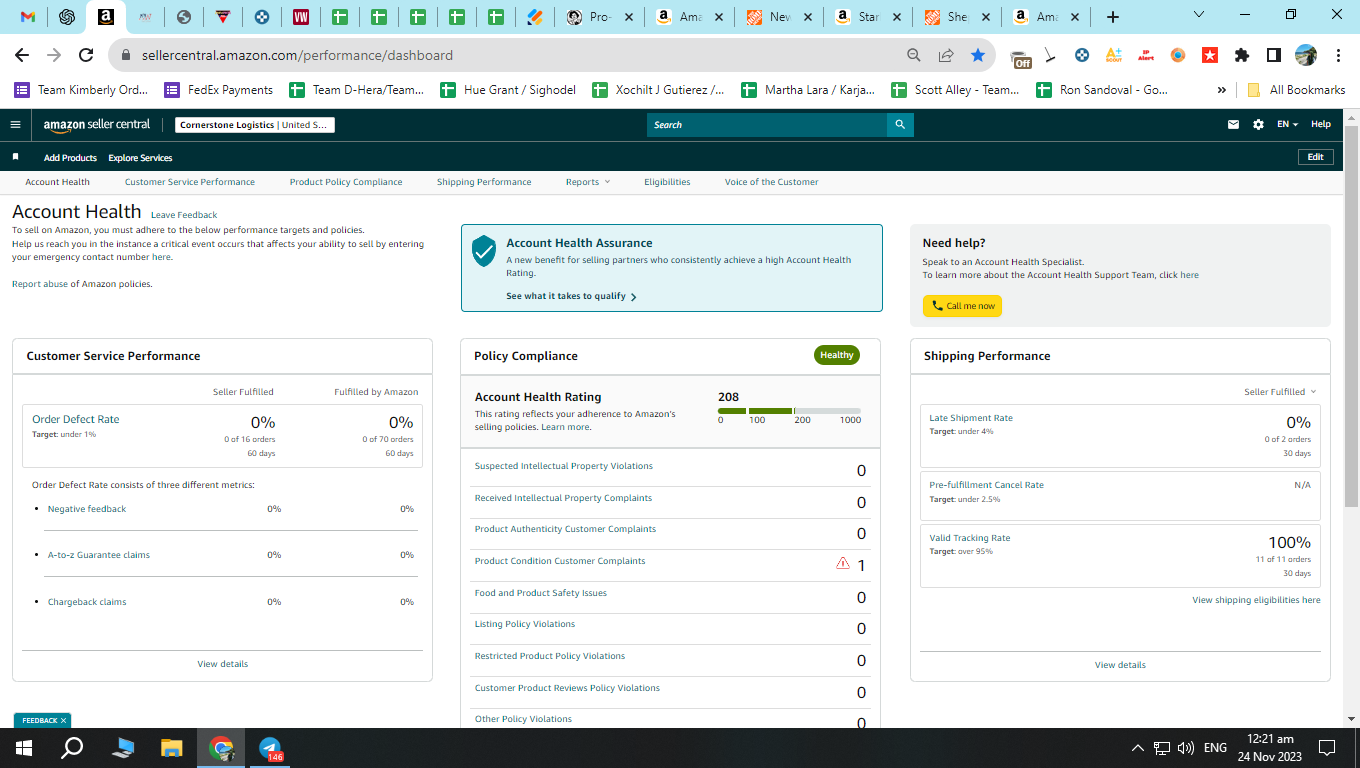Image resolution: width=1360 pixels, height=768 pixels.
Task: Click the Amazon Seller Central logo
Action: click(97, 125)
